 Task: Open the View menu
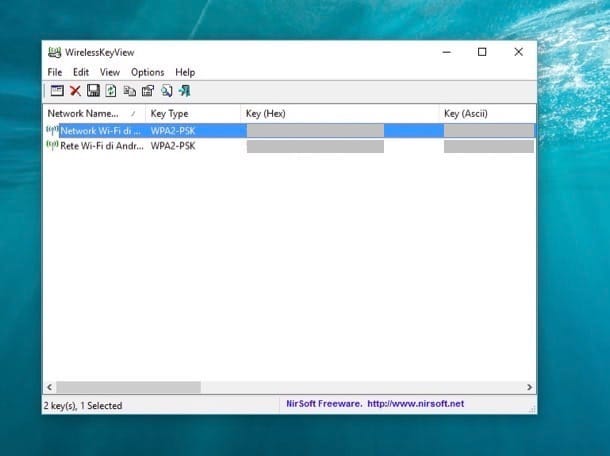coord(110,72)
